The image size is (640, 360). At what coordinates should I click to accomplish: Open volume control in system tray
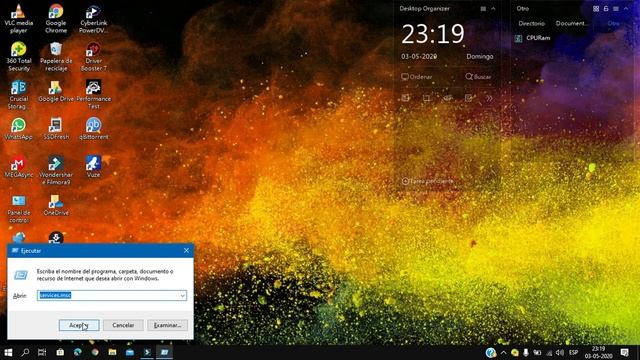tap(560, 353)
